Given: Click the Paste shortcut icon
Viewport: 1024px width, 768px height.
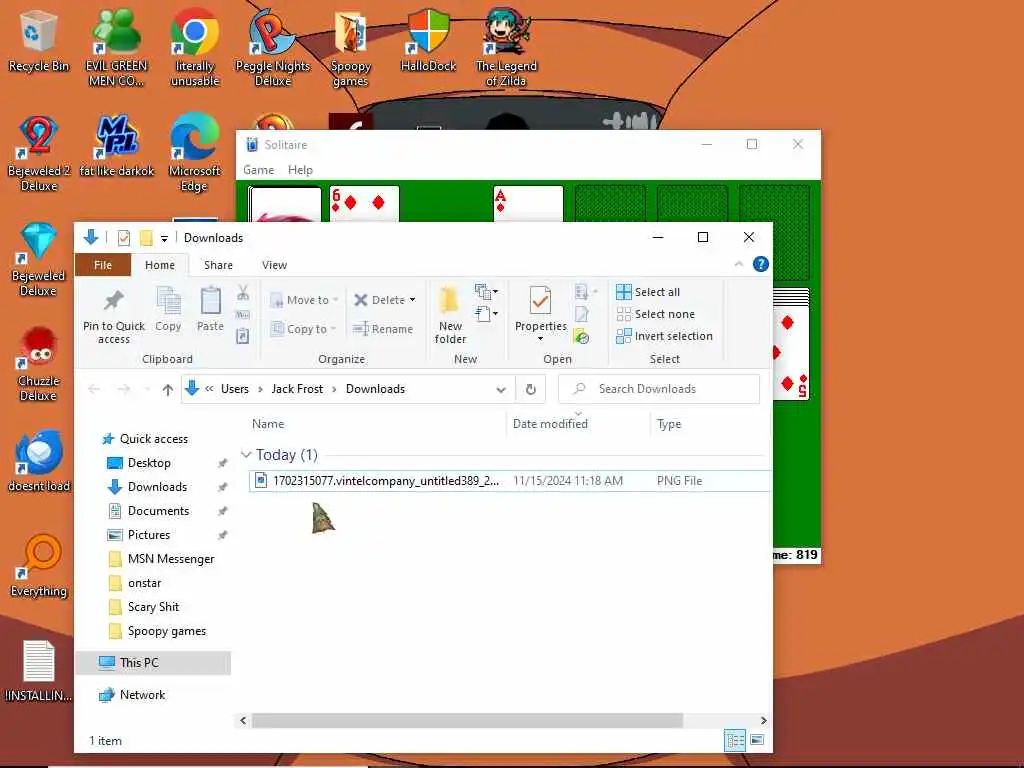Looking at the screenshot, I should click(242, 336).
